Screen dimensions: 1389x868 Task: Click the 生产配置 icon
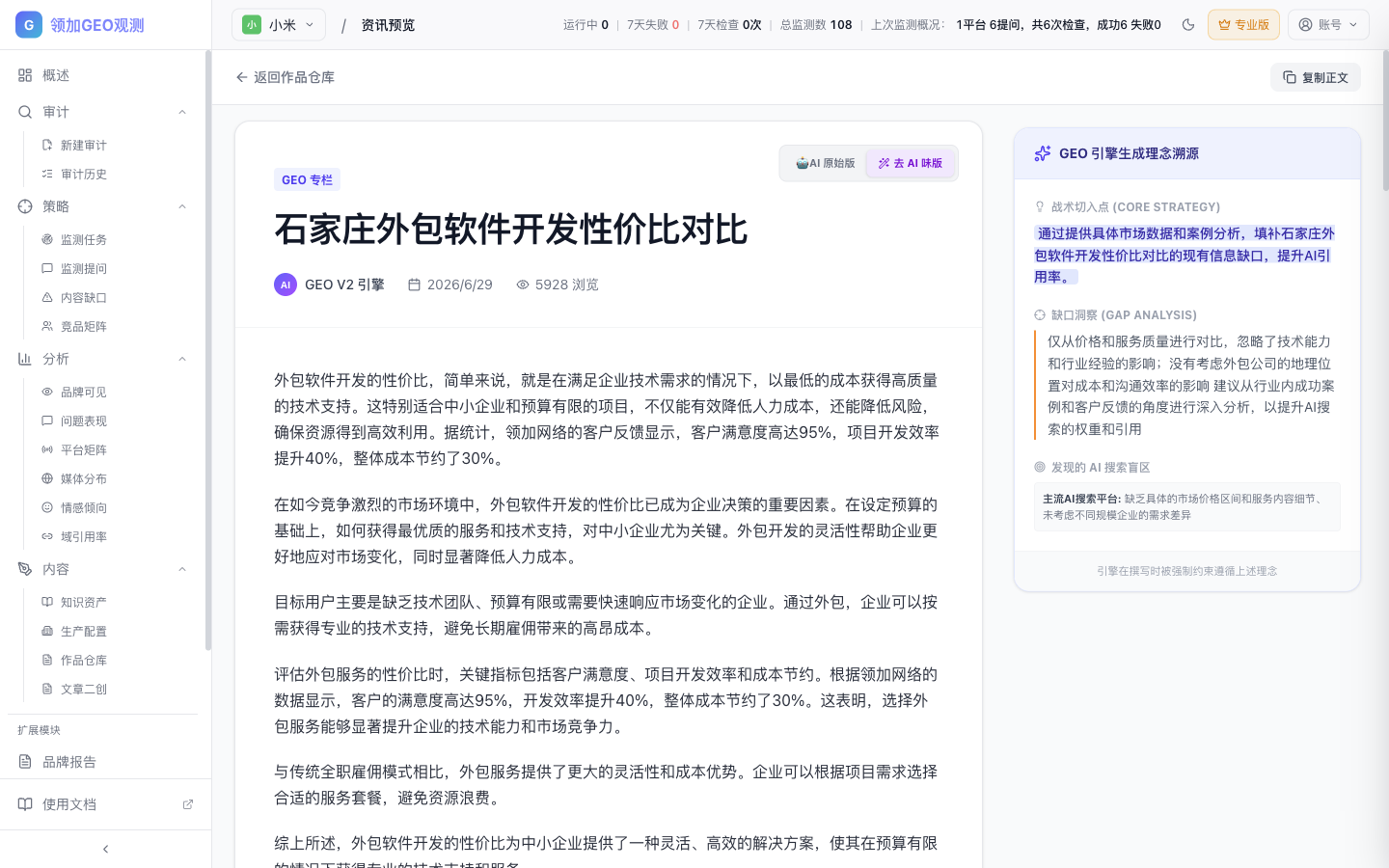click(47, 631)
